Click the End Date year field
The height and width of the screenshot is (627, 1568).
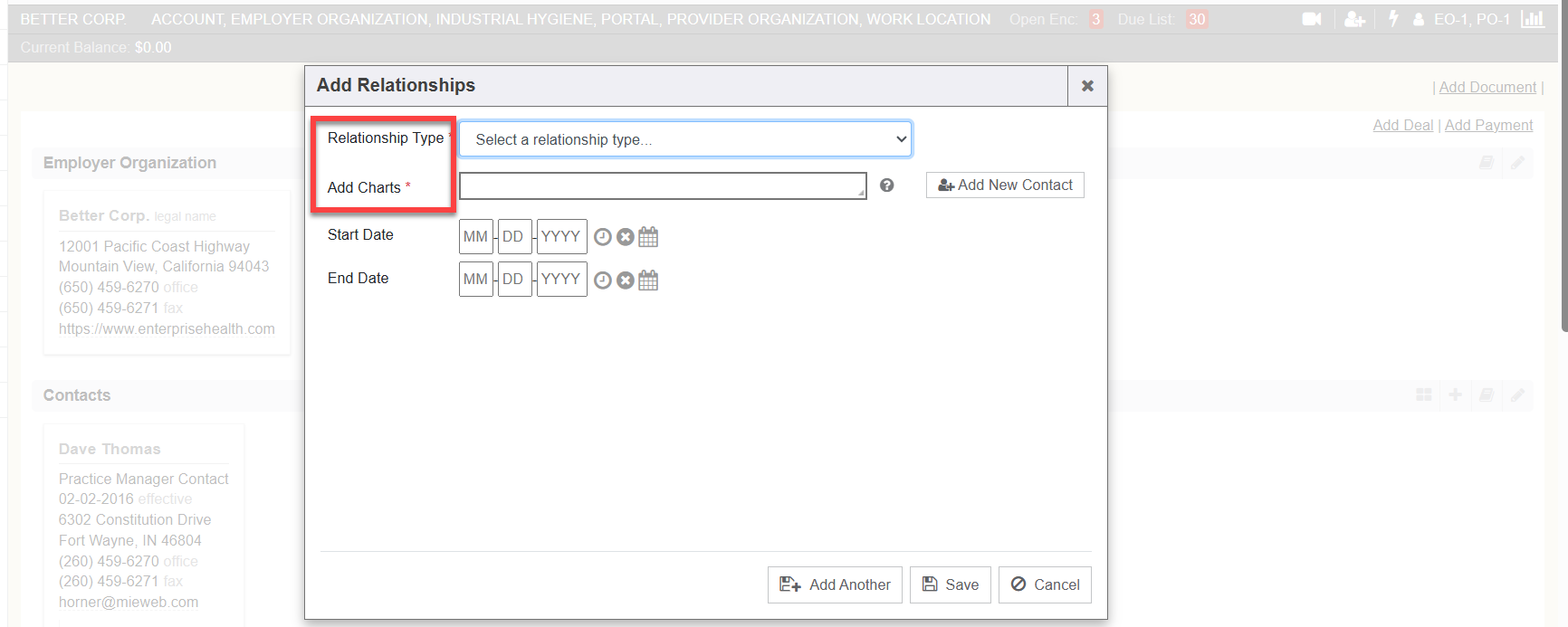point(561,280)
